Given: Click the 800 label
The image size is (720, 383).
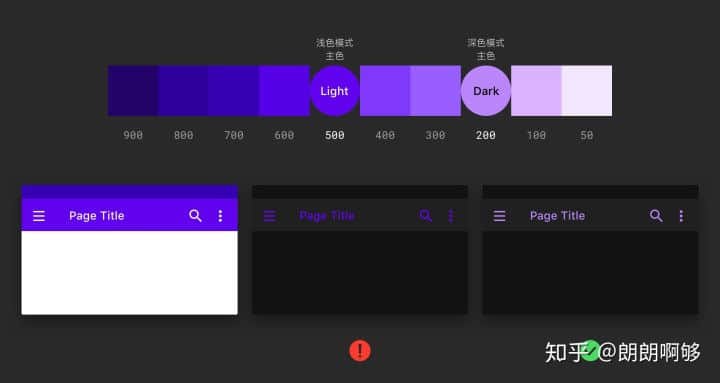Looking at the screenshot, I should (x=184, y=135).
